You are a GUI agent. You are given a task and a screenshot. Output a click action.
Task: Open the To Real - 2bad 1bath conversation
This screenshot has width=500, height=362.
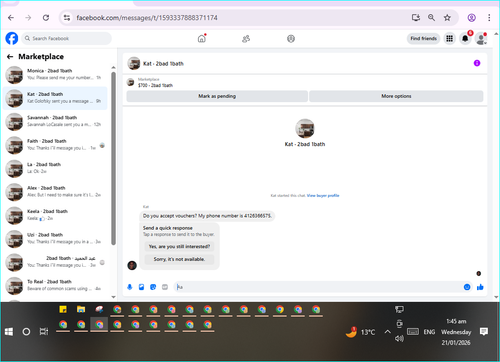click(55, 285)
